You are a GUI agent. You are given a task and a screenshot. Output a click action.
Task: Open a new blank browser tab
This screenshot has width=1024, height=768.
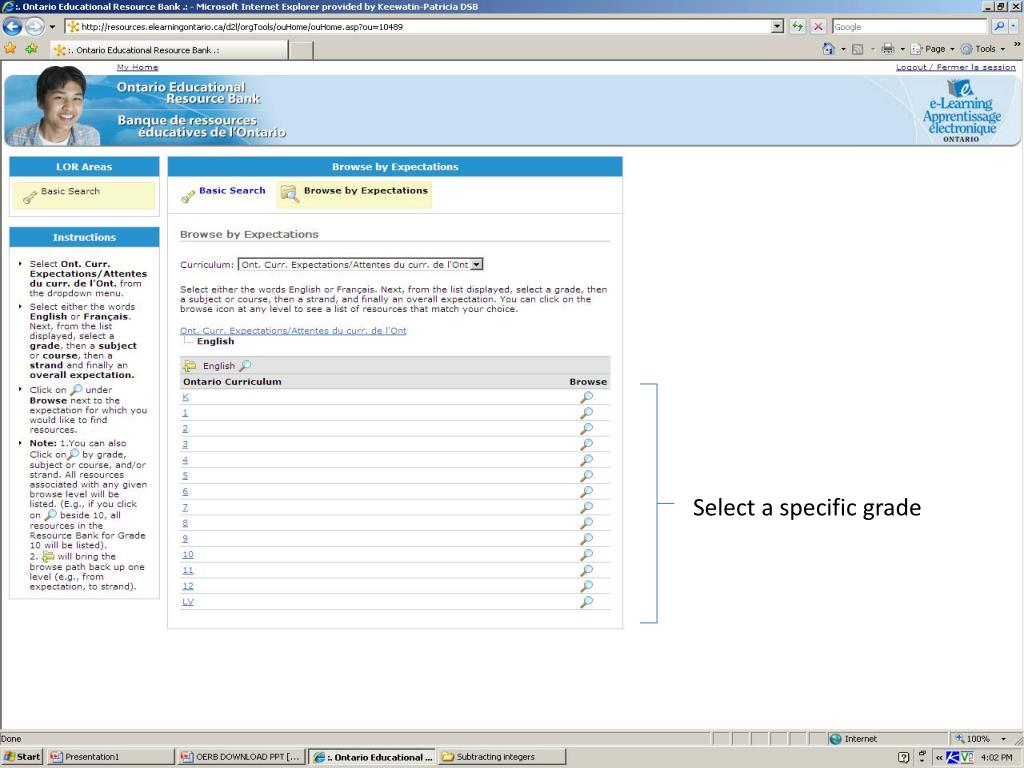[300, 50]
